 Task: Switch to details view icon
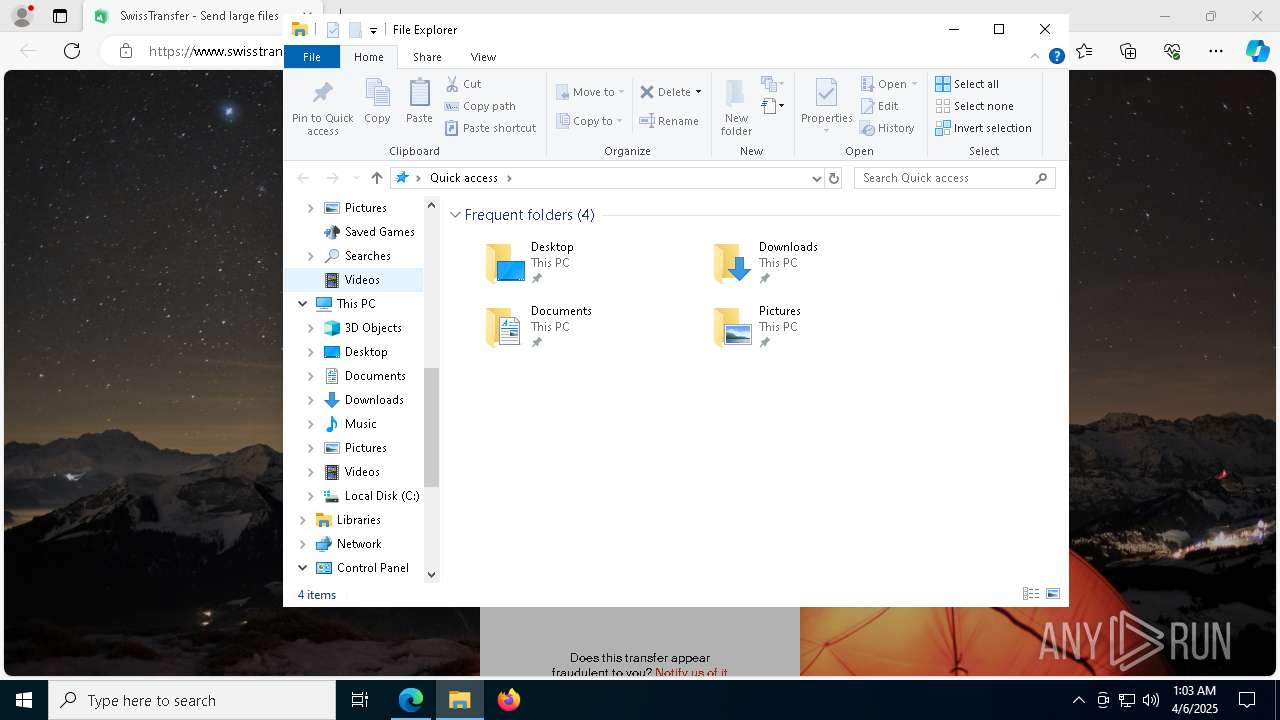tap(1031, 594)
